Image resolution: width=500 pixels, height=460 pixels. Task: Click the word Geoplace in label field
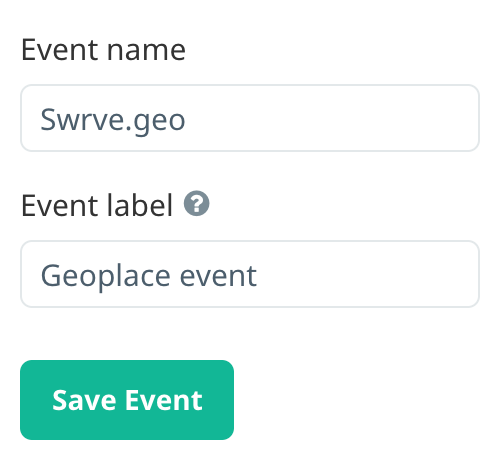(105, 276)
